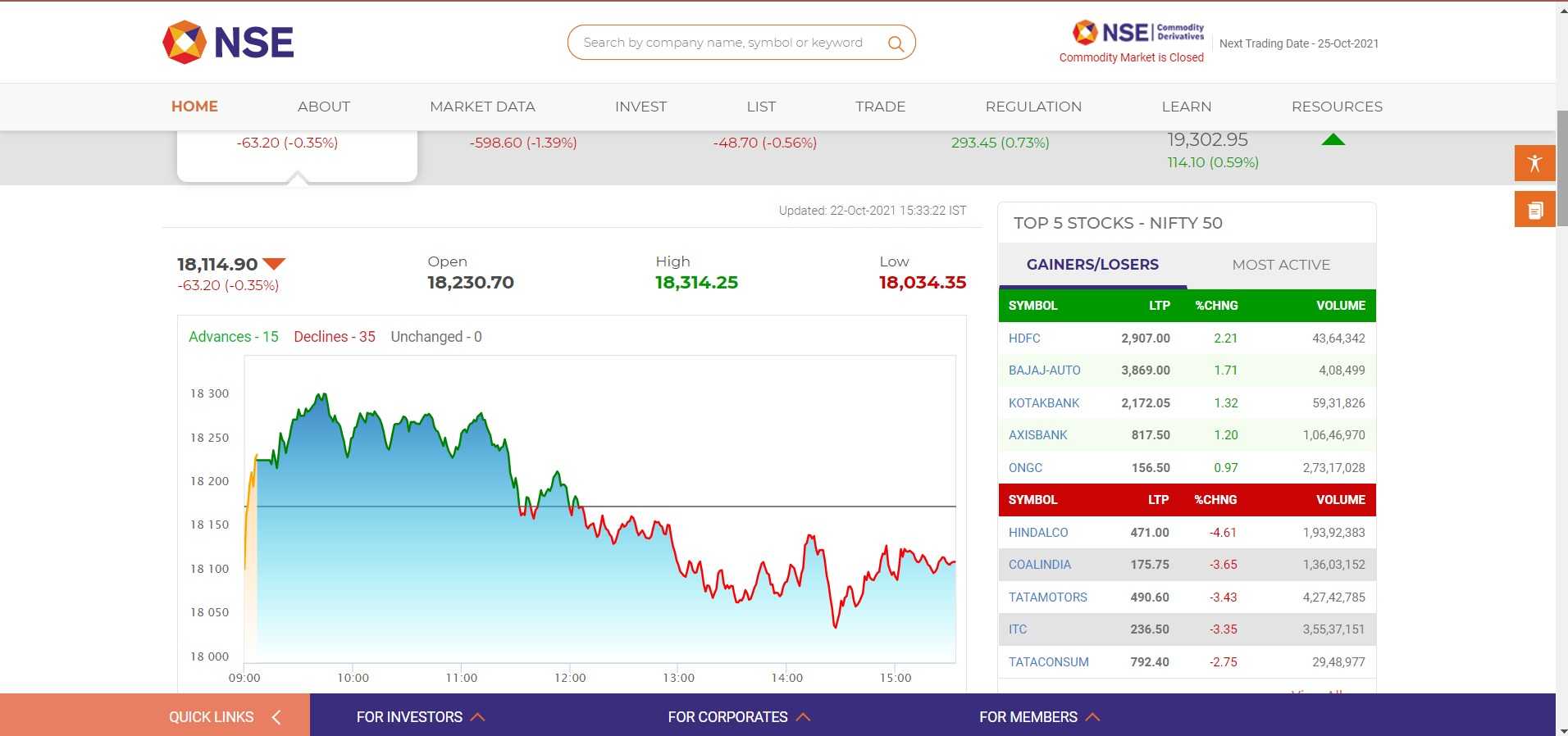1568x736 pixels.
Task: Click Unchanged - 0 label
Action: [x=436, y=337]
